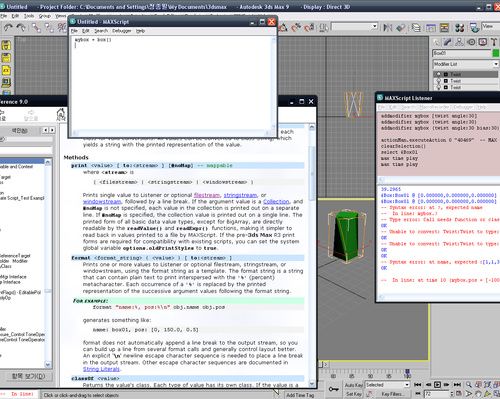Image resolution: width=500 pixels, height=399 pixels.
Task: Expand the second Twist modifier plus box
Action: click(x=446, y=81)
